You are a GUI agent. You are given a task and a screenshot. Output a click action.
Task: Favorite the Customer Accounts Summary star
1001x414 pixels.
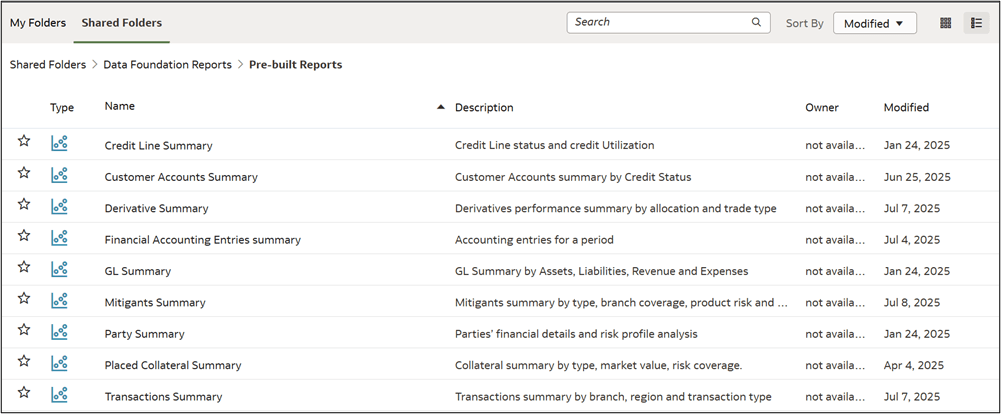point(24,175)
